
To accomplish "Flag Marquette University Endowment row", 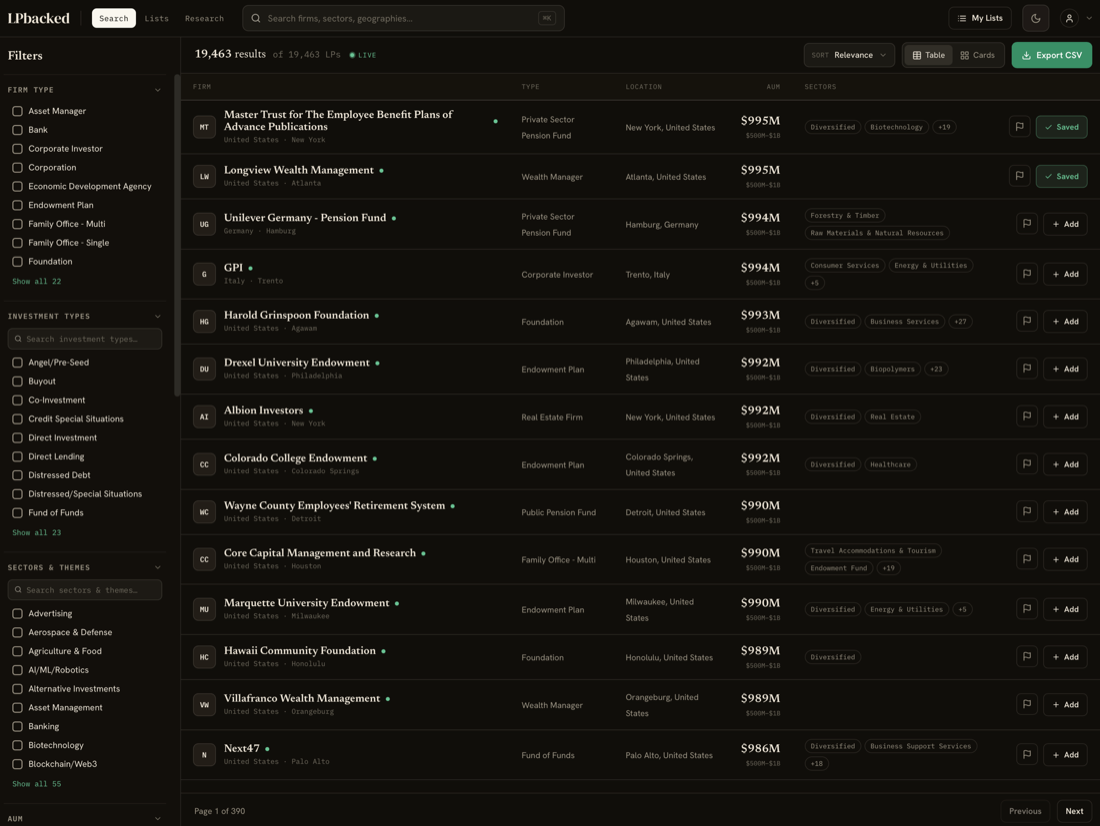I will click(1026, 609).
